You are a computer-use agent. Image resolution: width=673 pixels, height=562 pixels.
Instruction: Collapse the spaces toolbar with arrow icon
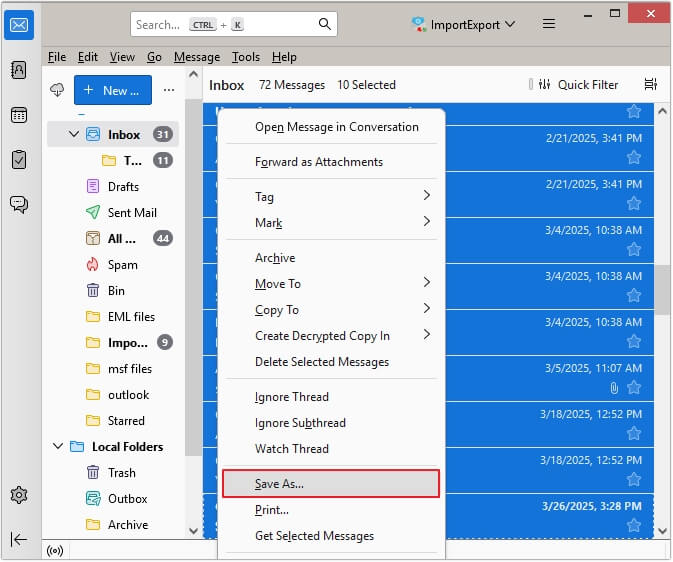tap(19, 539)
